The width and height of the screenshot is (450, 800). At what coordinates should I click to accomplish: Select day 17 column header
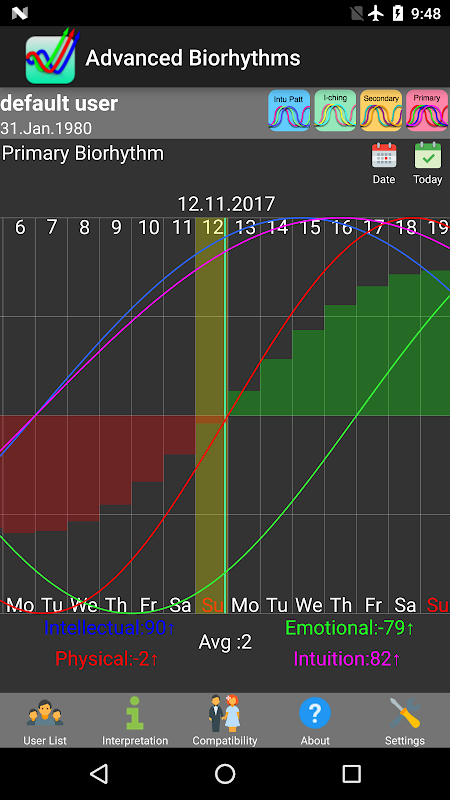coord(373,228)
